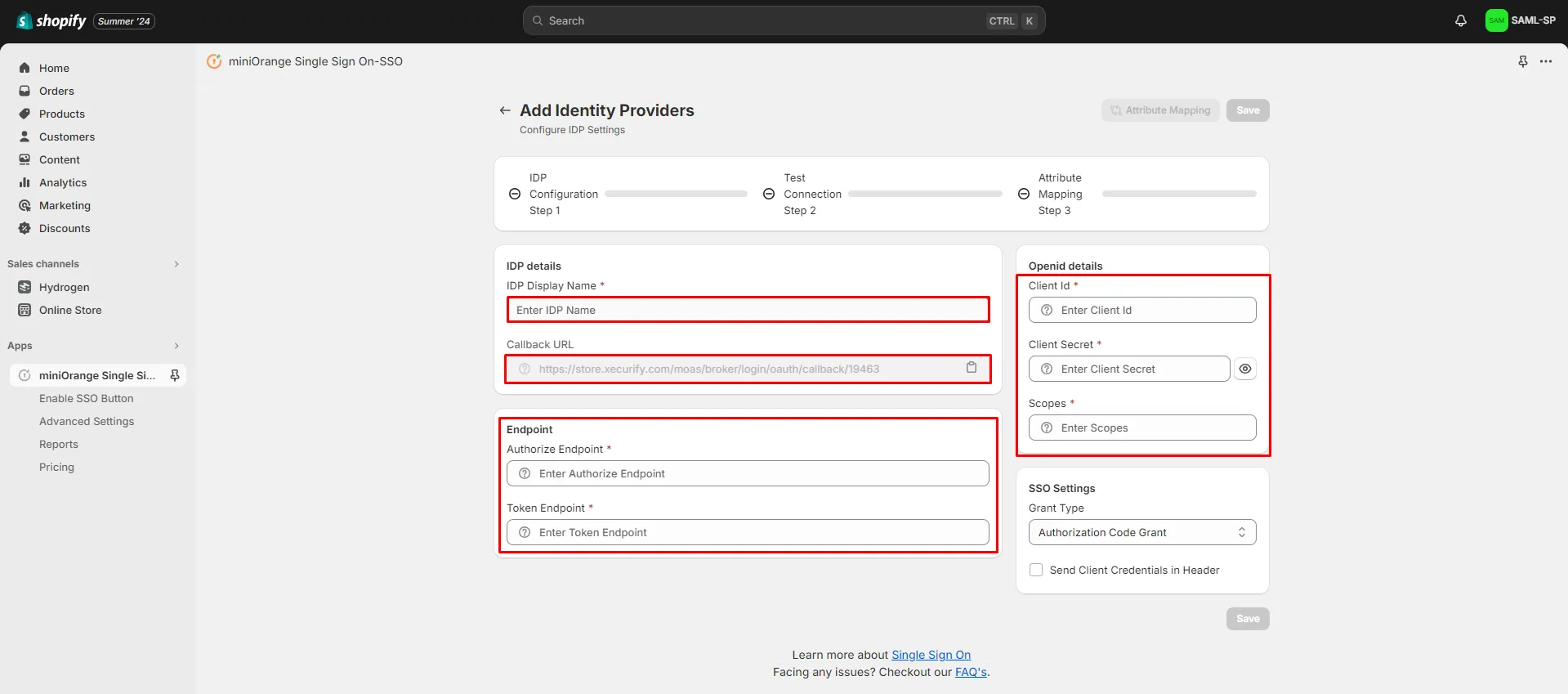Select miniOrange Single Sign On app
The width and height of the screenshot is (1568, 694).
[x=97, y=375]
